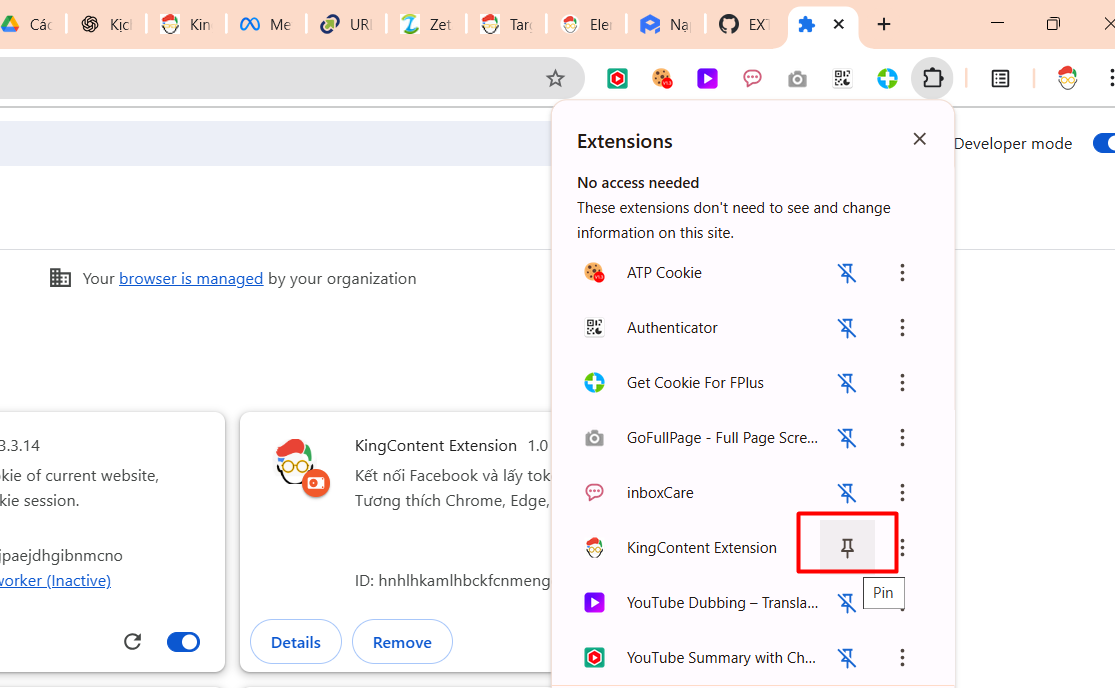Switch to the GitHub browser tab

pyautogui.click(x=745, y=25)
